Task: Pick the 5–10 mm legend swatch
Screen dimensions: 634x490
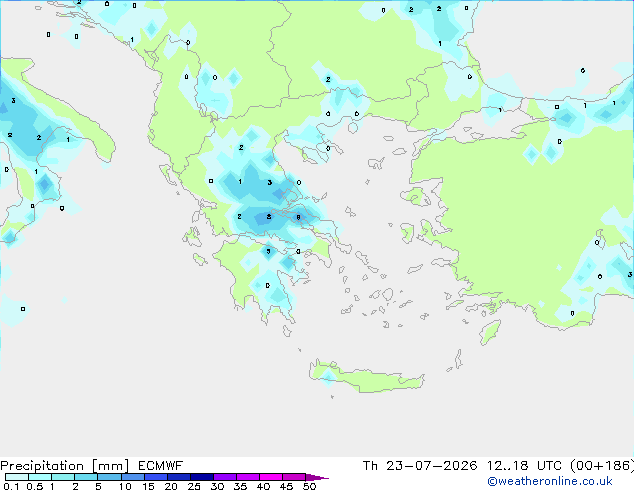Action: (x=109, y=477)
